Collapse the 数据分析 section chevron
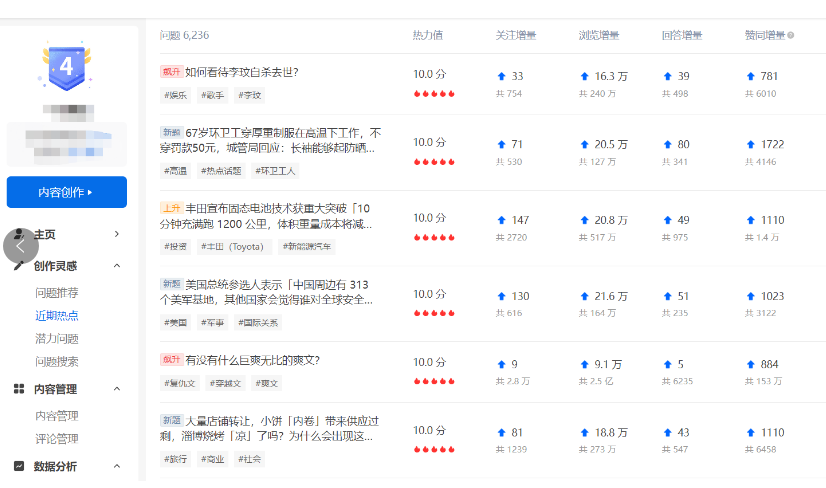The height and width of the screenshot is (488, 826). pyautogui.click(x=117, y=466)
